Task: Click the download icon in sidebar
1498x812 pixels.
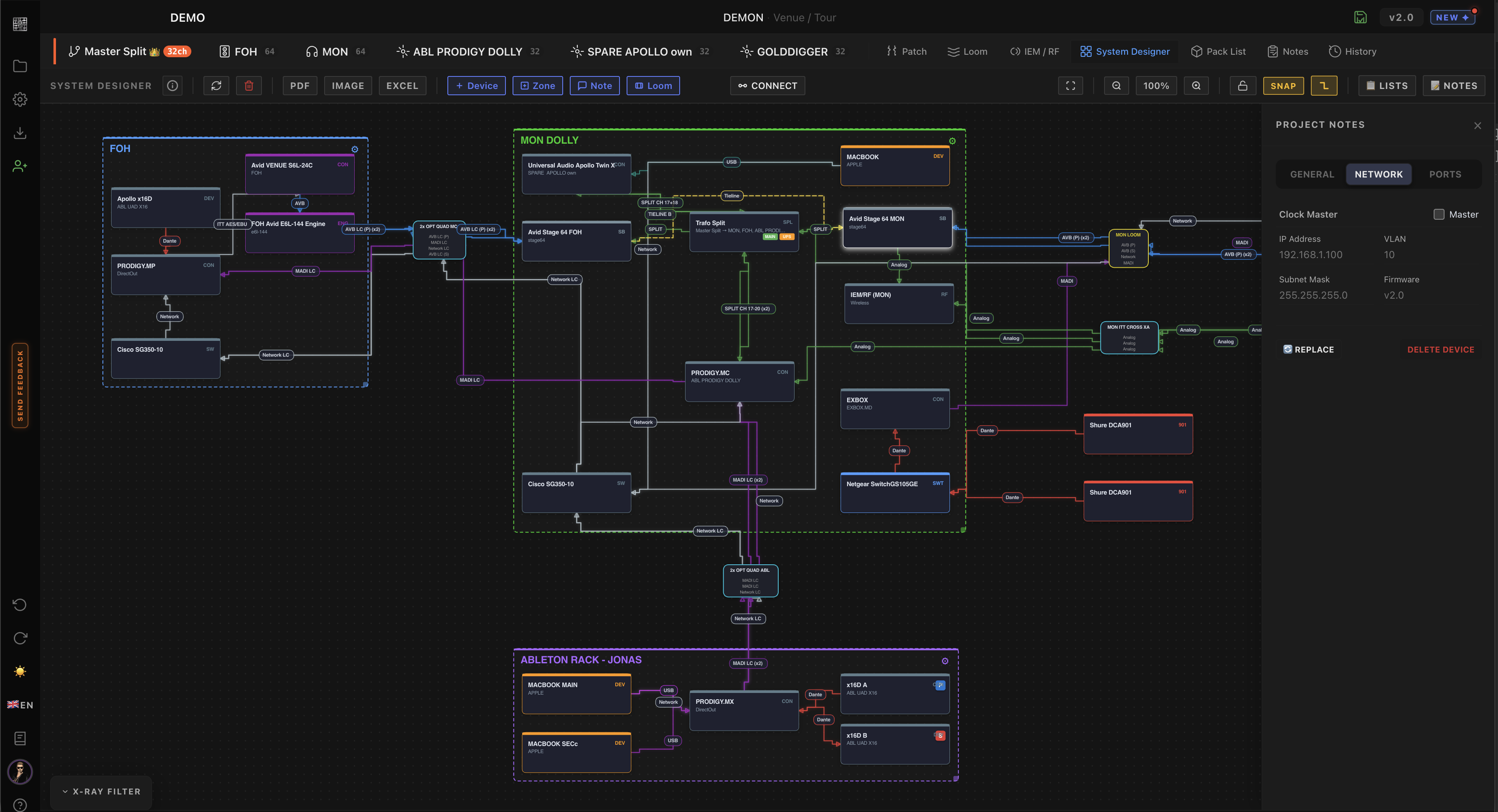Action: [x=20, y=133]
